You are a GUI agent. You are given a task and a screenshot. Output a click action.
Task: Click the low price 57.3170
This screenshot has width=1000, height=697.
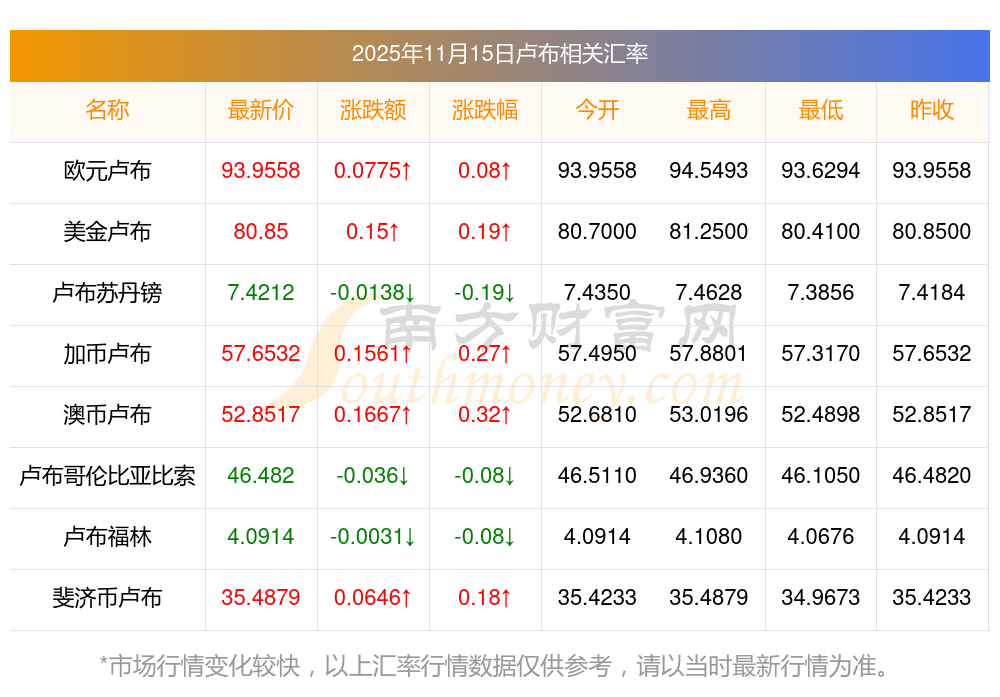coord(820,353)
